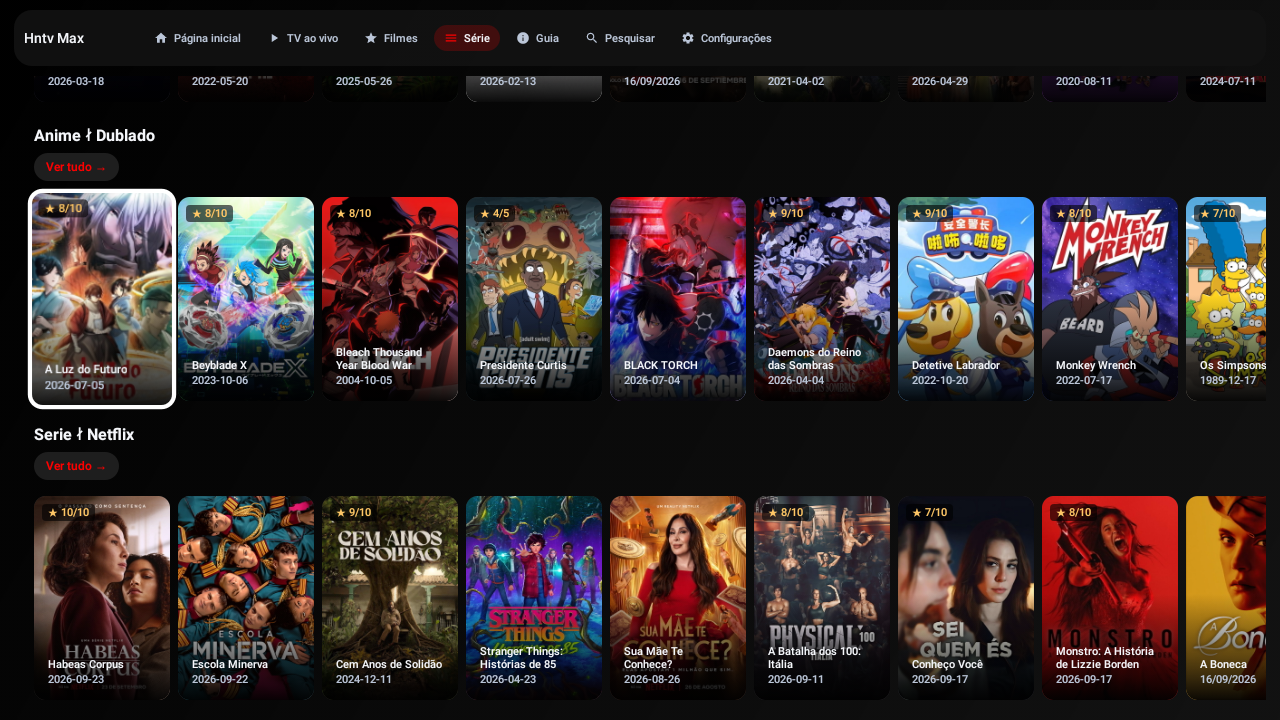Open Presidente Curtis card

(534, 299)
